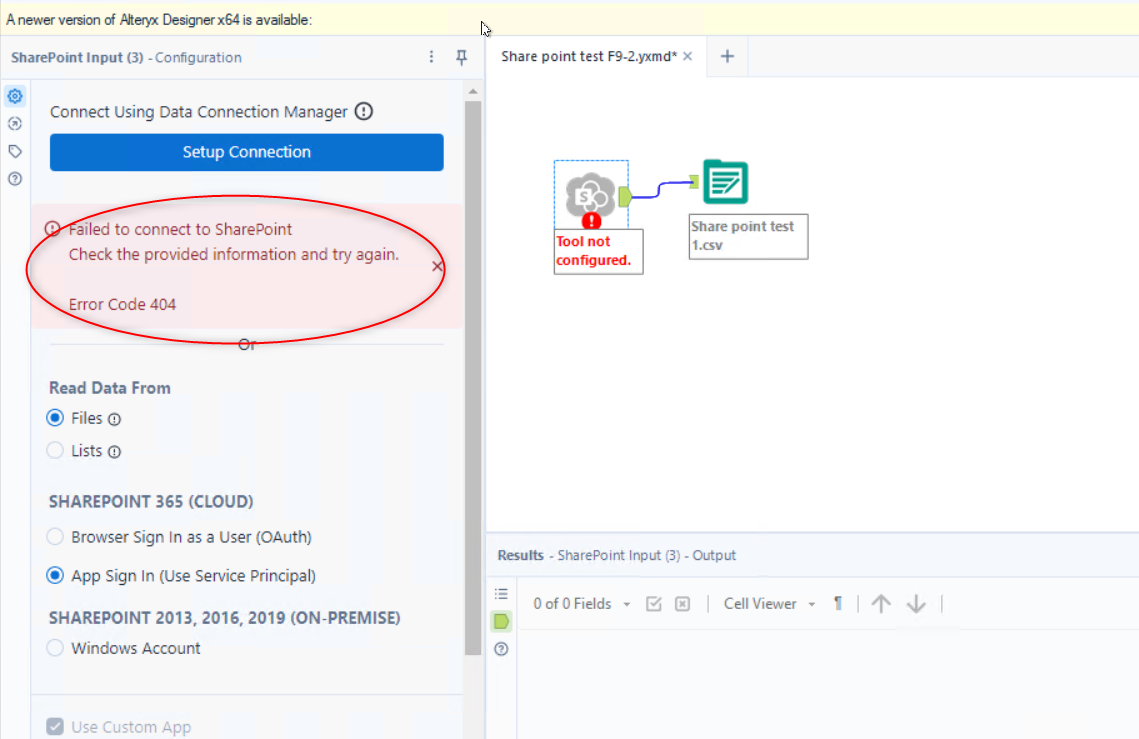Select the Files radio button
1139x739 pixels.
click(x=55, y=418)
